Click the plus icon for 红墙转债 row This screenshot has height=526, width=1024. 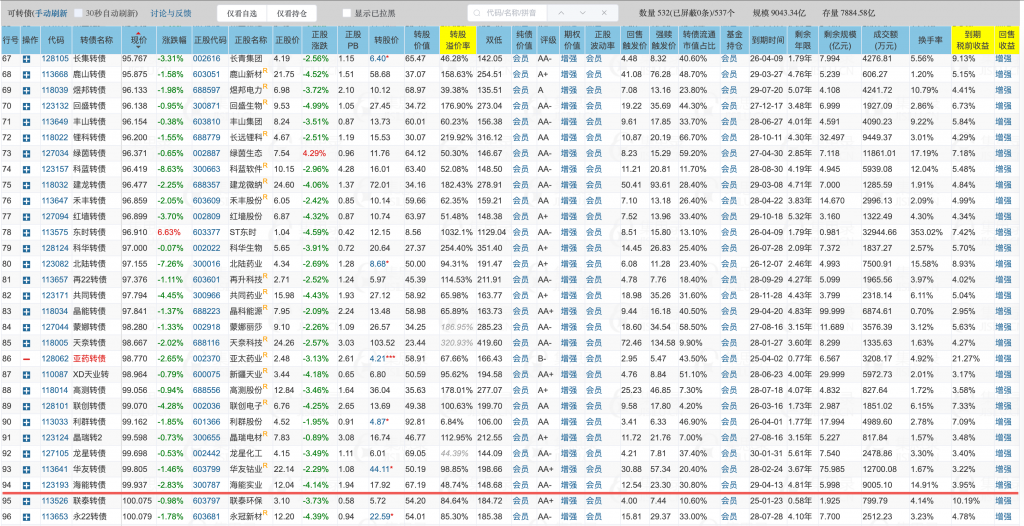pos(26,216)
